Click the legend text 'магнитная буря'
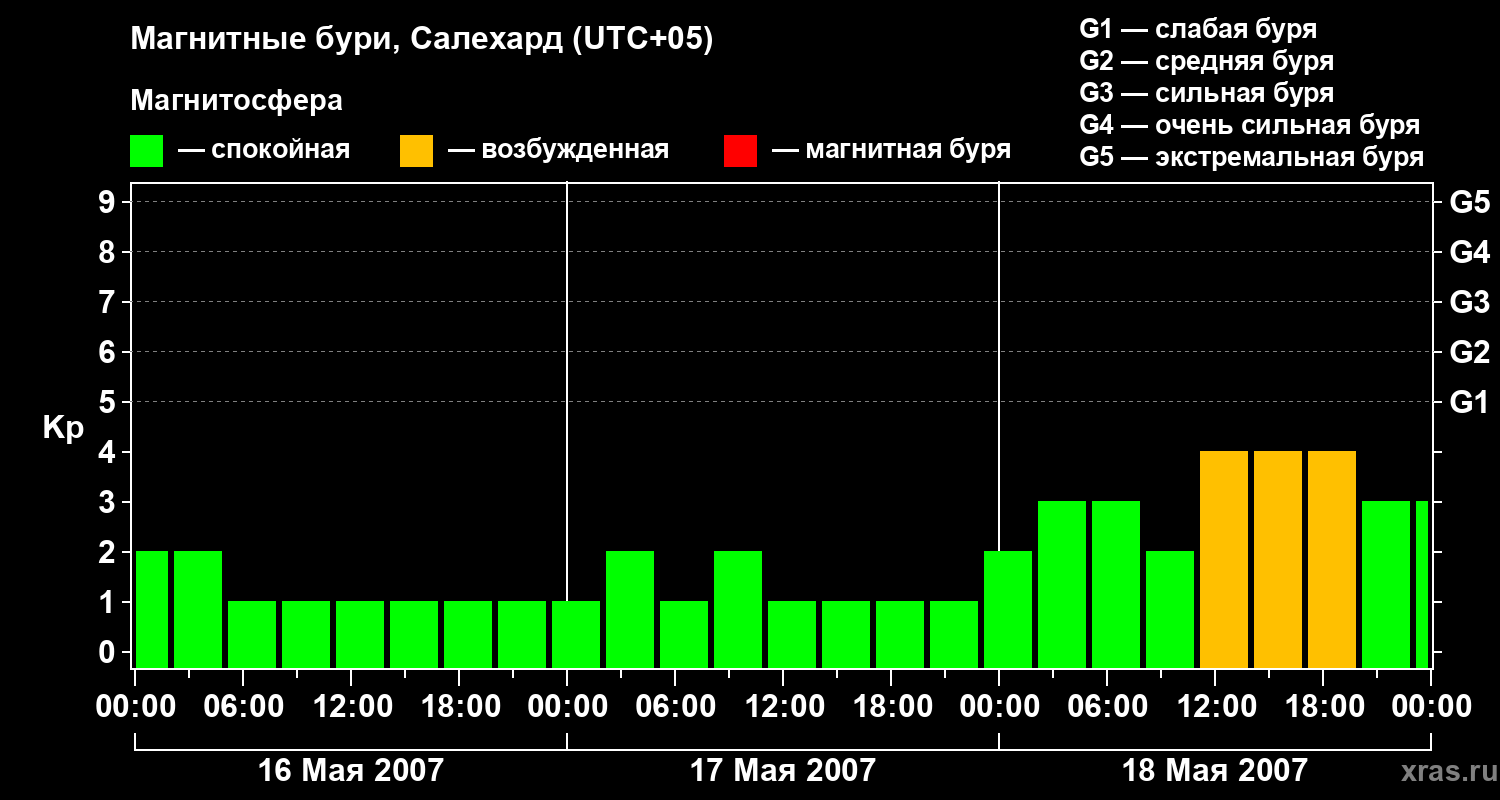This screenshot has height=800, width=1500. coord(908,150)
